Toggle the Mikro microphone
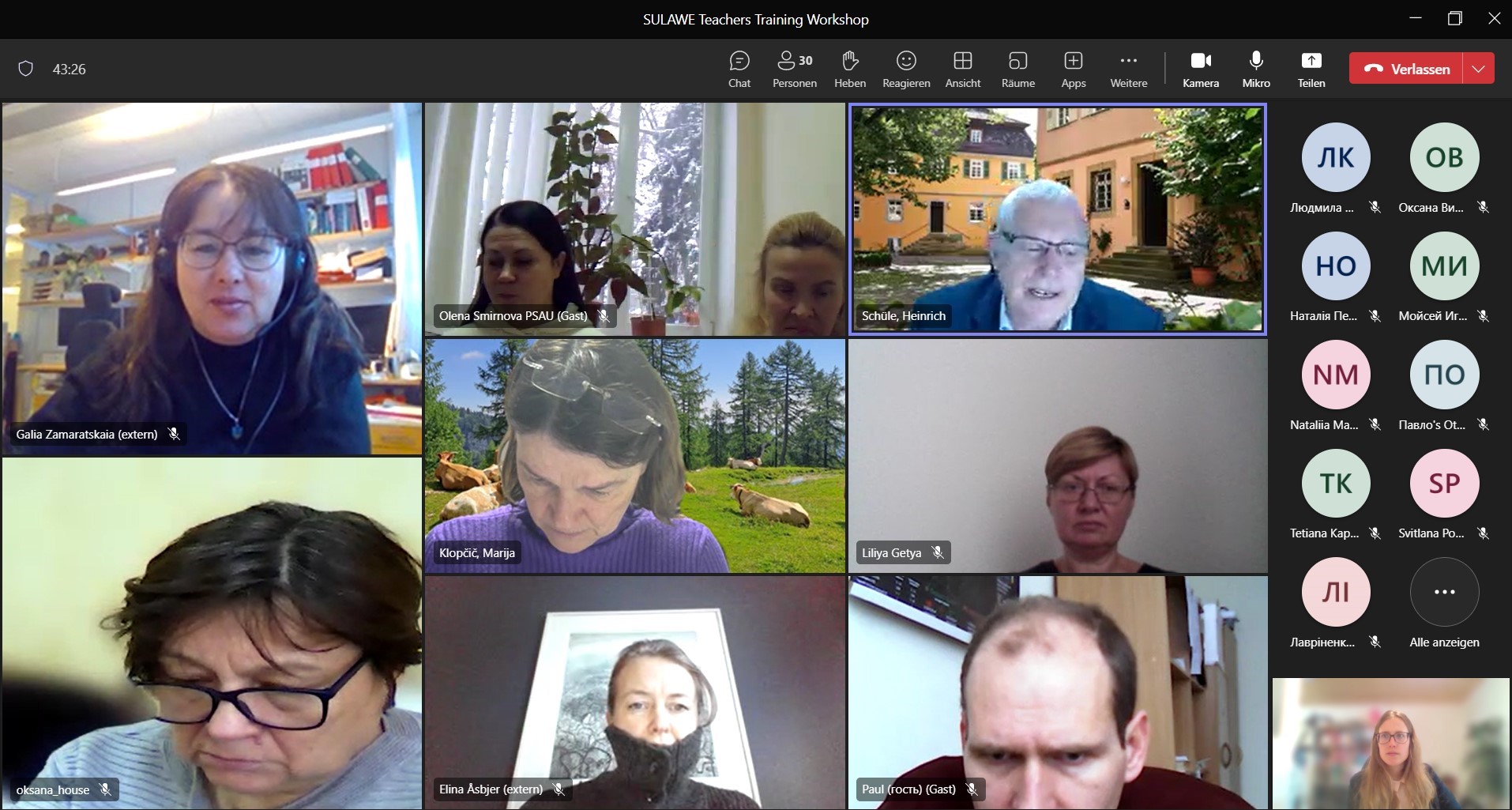The height and width of the screenshot is (810, 1512). coord(1256,70)
